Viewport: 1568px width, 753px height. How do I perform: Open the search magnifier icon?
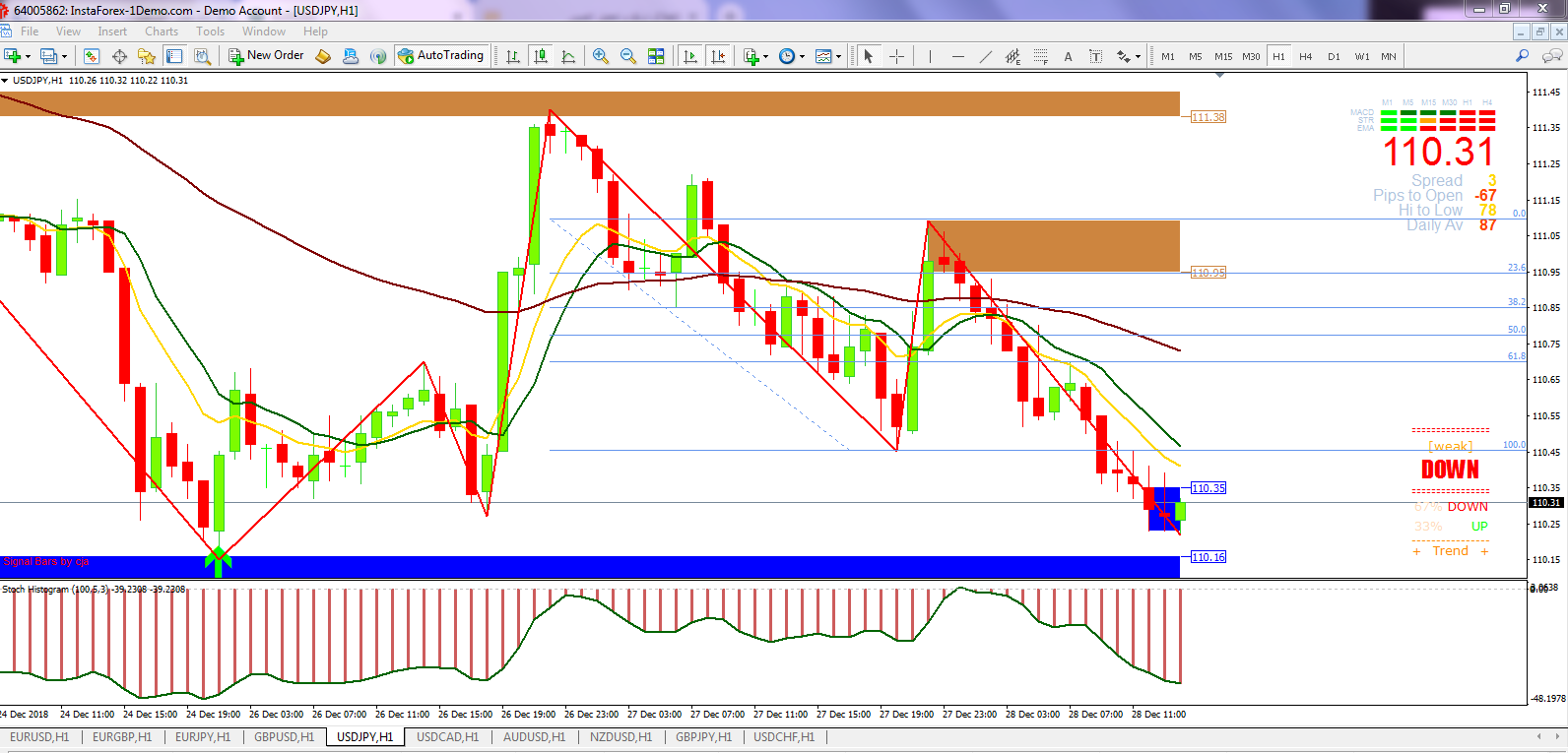[1522, 56]
